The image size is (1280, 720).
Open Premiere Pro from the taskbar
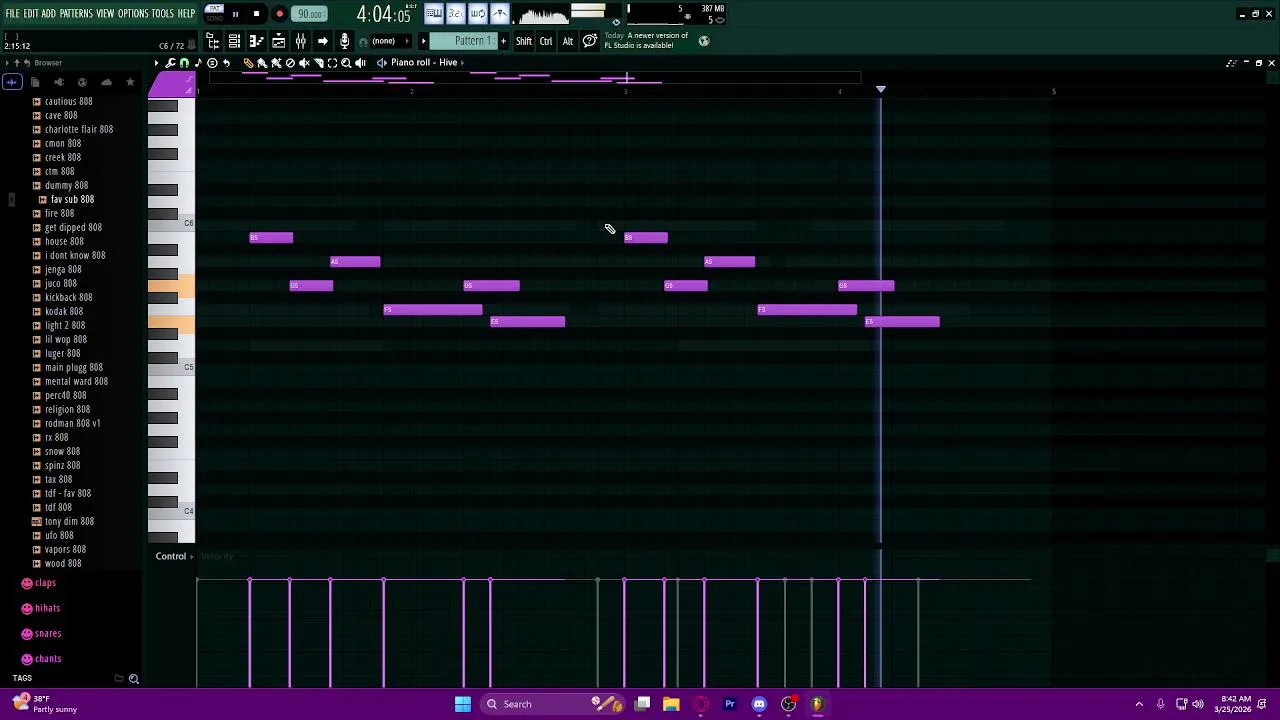[730, 704]
